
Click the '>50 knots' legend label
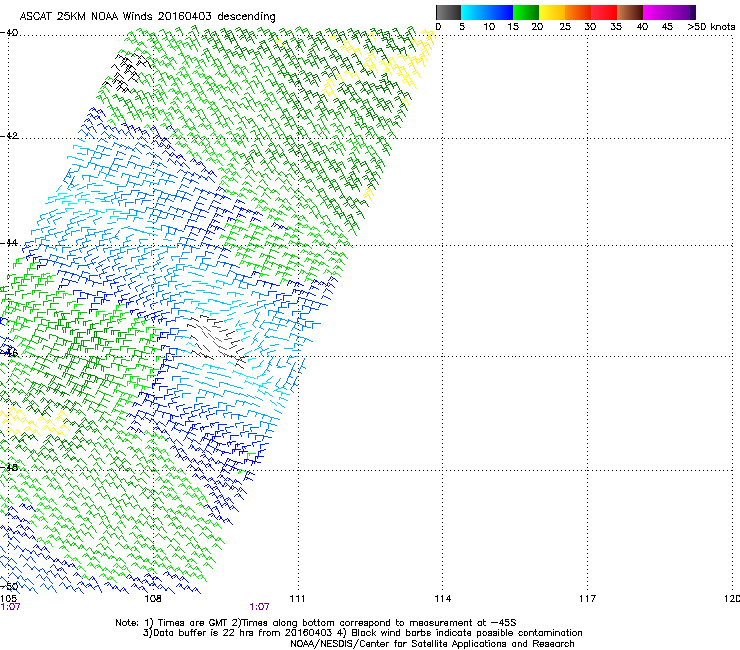(x=711, y=27)
